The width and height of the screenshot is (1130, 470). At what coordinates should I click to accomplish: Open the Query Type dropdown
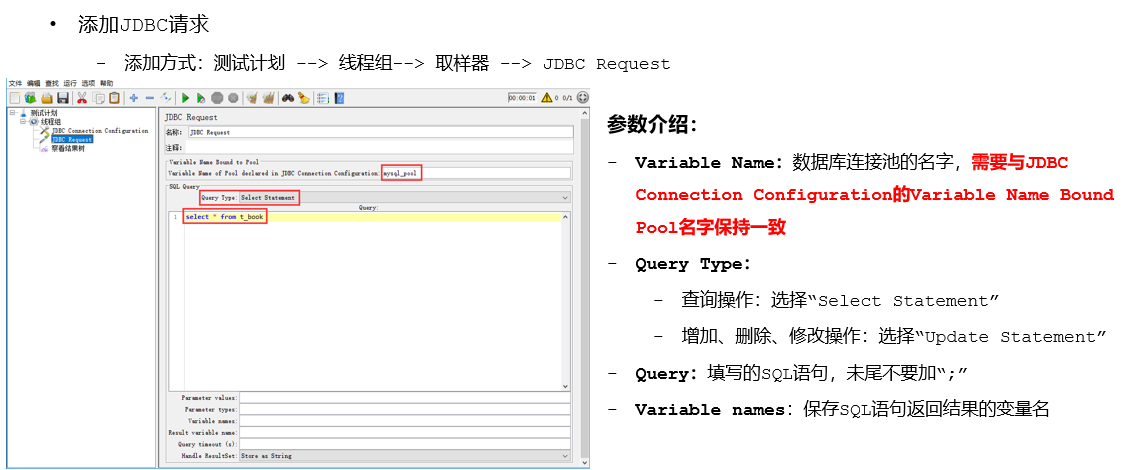404,198
